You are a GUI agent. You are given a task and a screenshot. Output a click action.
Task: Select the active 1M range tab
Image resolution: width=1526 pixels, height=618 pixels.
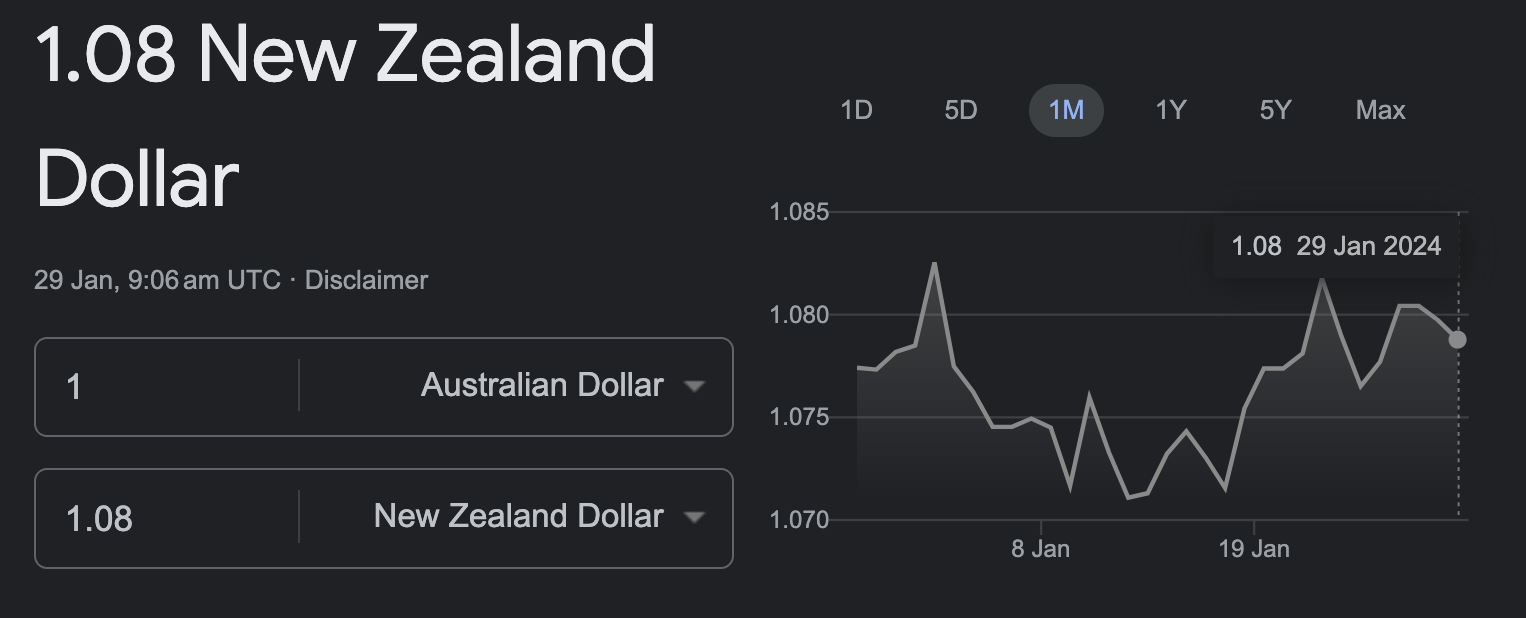1066,110
